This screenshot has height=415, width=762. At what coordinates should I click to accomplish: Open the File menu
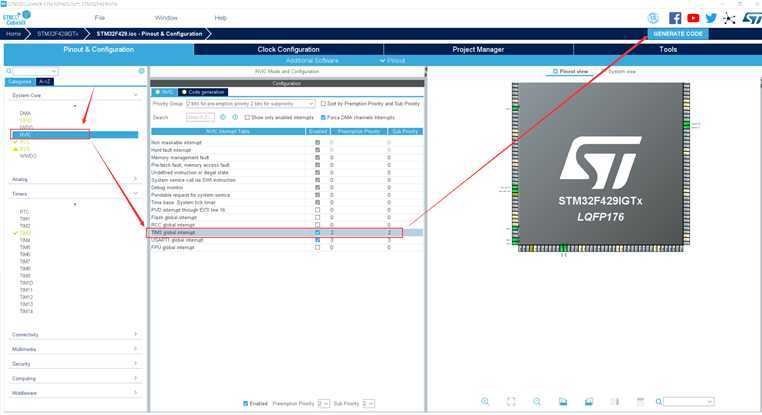100,18
